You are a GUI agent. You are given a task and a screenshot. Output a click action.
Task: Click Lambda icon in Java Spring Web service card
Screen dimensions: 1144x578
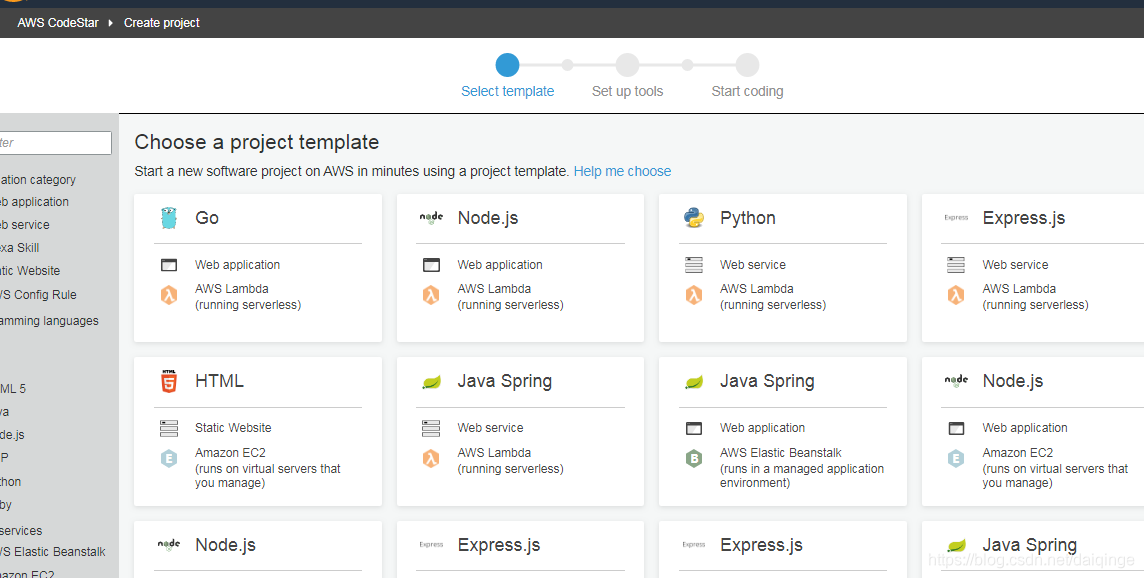click(x=431, y=459)
